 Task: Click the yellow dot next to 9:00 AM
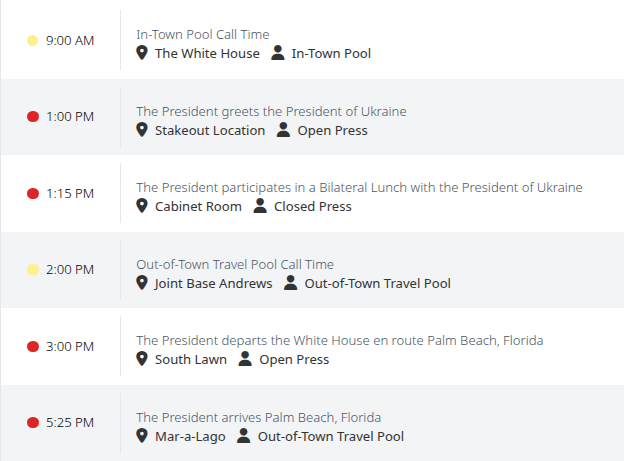(33, 41)
